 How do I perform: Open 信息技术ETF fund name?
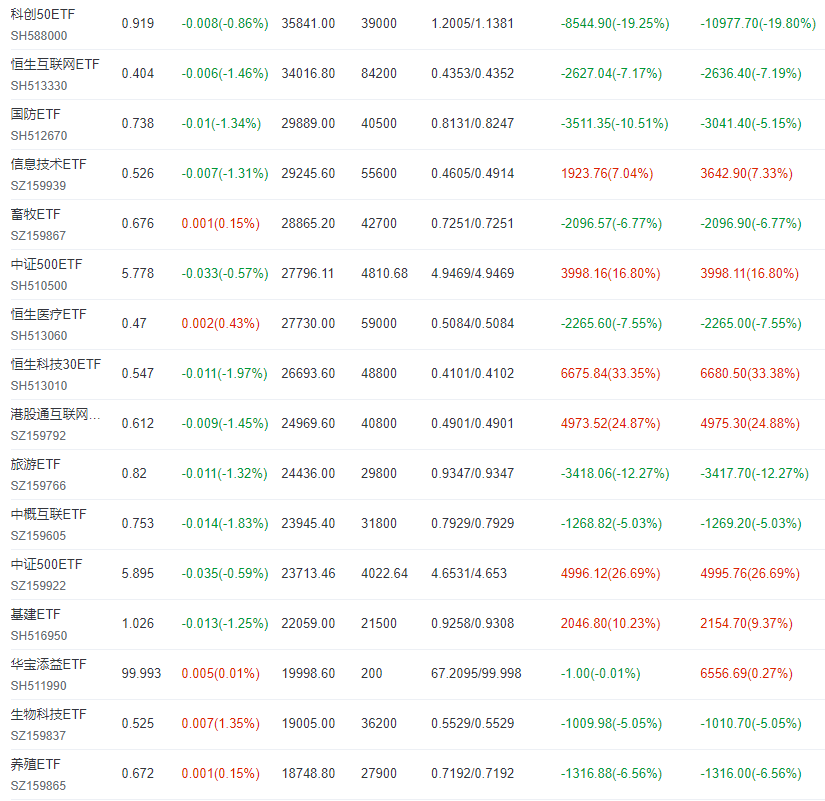pos(48,164)
